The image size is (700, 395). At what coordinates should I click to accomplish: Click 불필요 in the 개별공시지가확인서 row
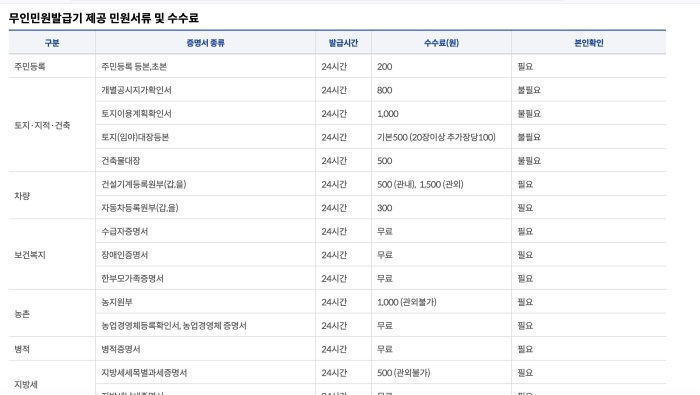coord(529,90)
